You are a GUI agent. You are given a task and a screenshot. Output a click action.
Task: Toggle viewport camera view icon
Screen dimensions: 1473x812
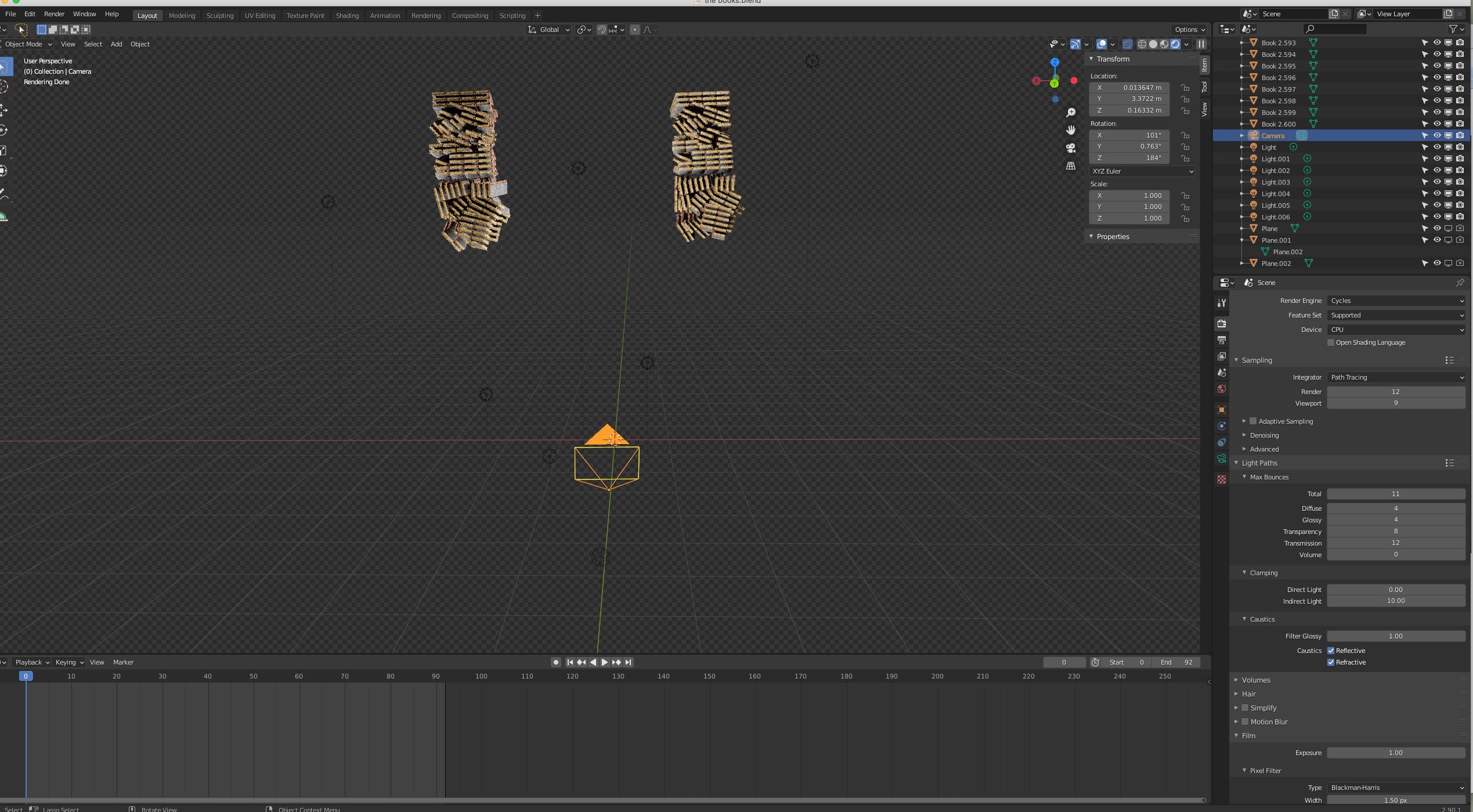pos(1070,148)
